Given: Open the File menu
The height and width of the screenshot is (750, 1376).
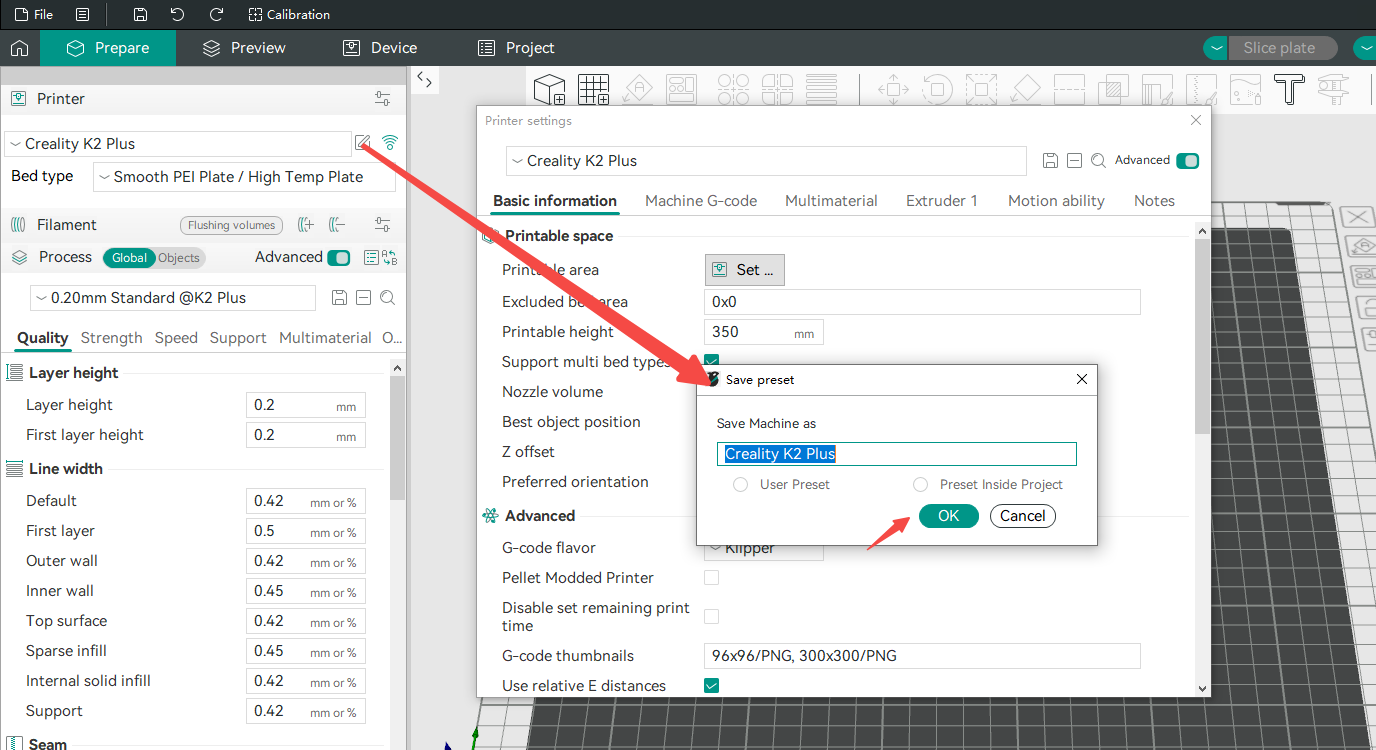Looking at the screenshot, I should 34,15.
